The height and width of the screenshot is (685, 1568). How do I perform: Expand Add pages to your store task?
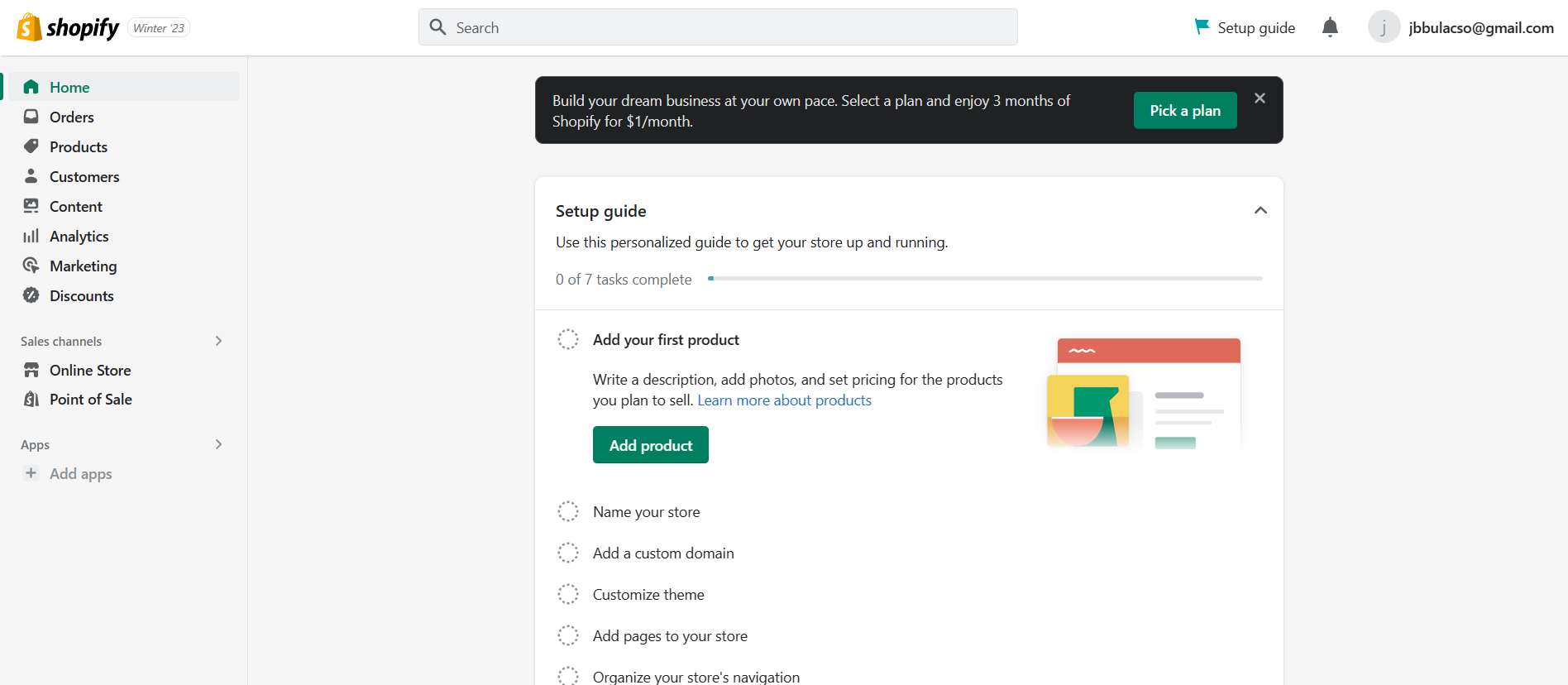[x=670, y=636]
